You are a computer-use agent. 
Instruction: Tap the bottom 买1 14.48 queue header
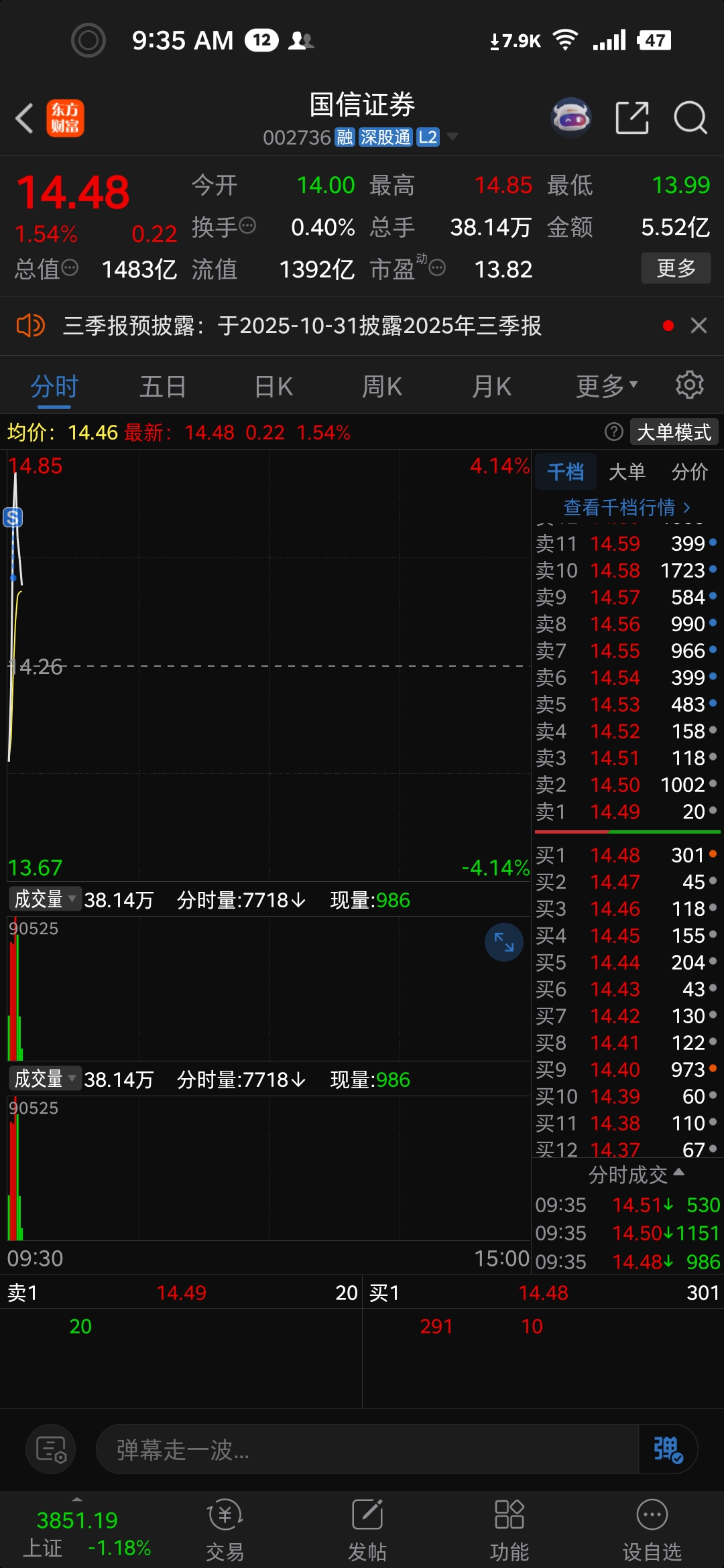coord(544,1293)
